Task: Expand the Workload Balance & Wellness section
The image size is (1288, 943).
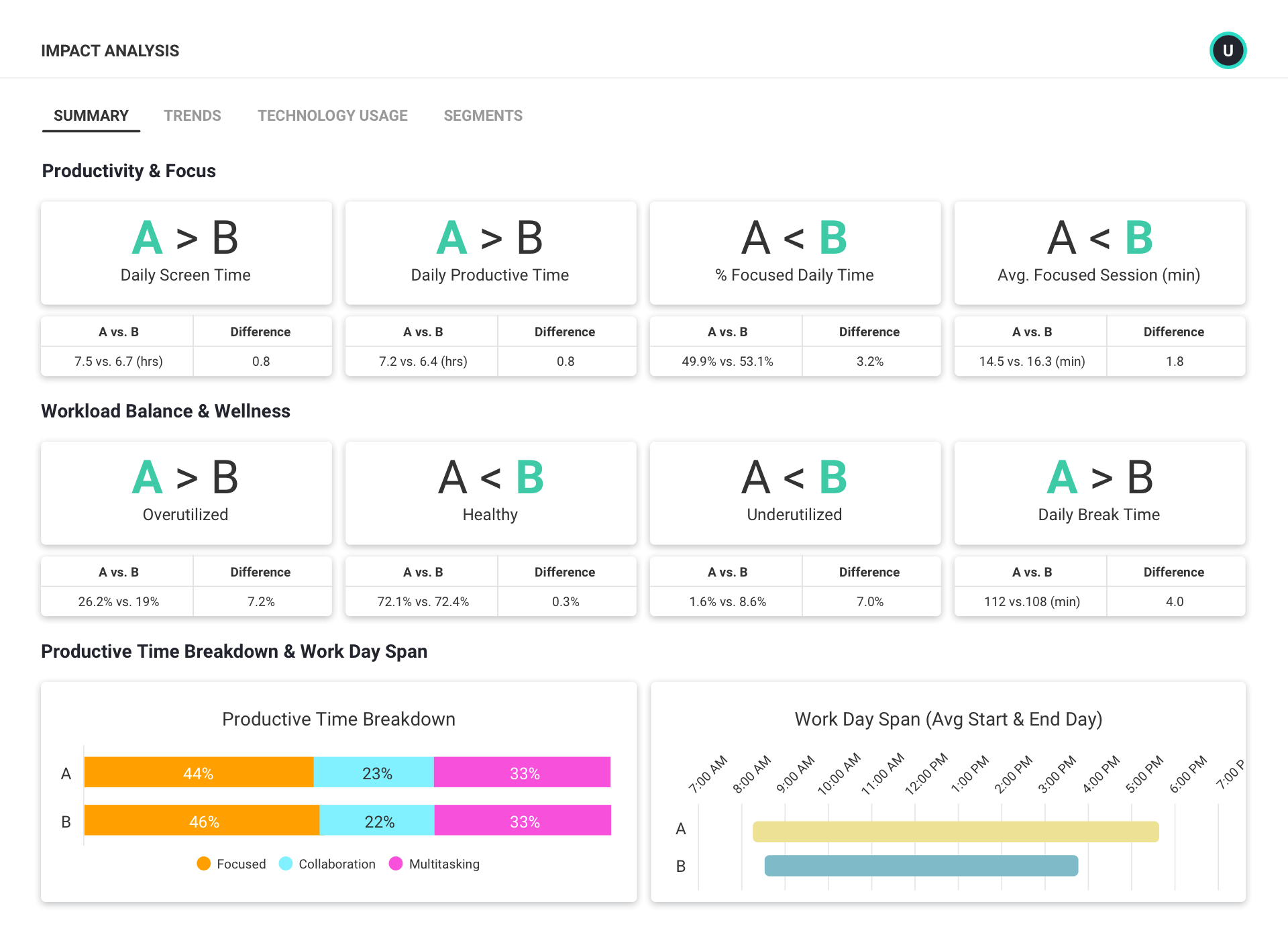Action: (166, 411)
